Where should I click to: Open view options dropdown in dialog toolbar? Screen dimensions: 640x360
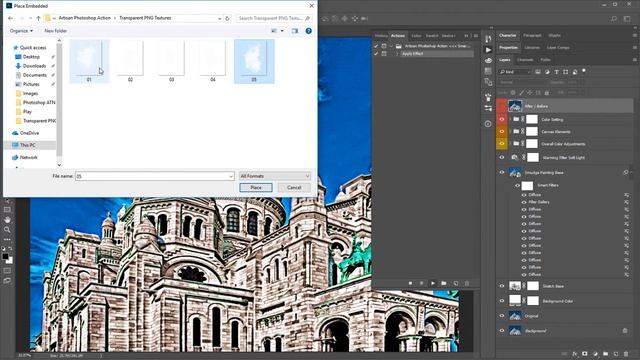(x=282, y=31)
